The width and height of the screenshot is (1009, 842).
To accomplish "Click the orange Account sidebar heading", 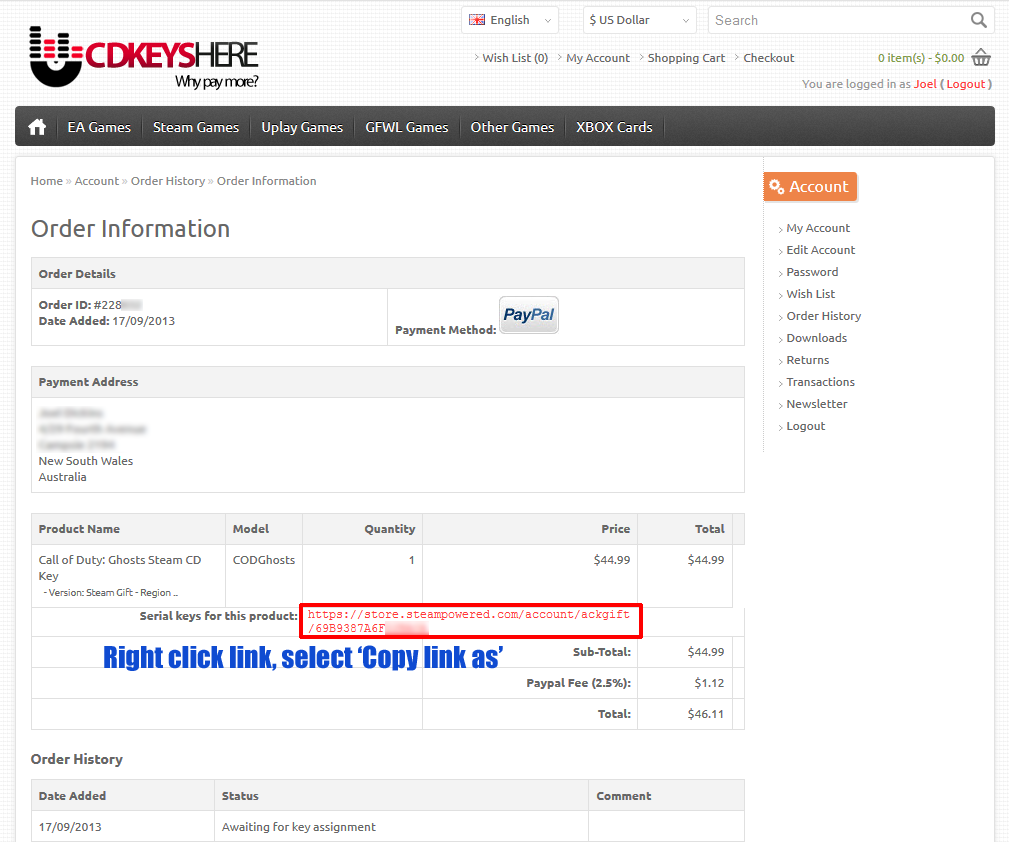I will (810, 187).
